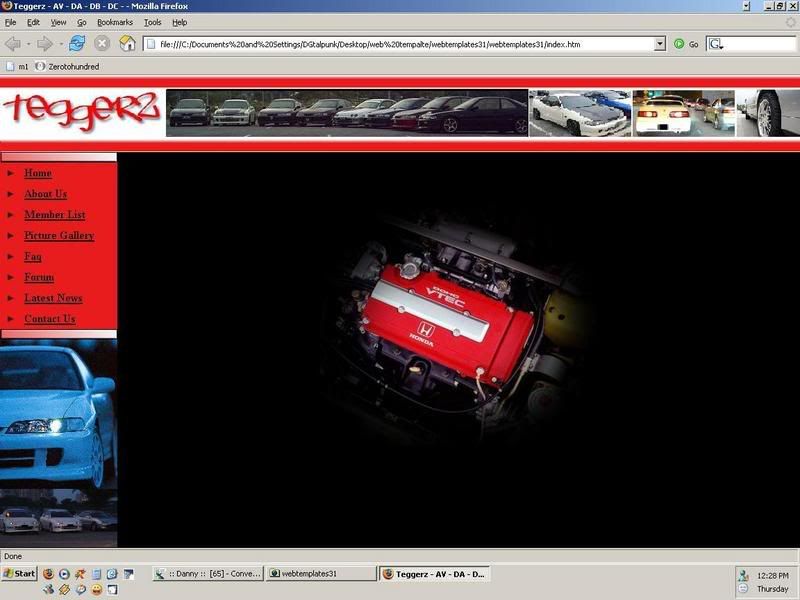This screenshot has width=800, height=600.
Task: Click the Done status bar text
Action: (x=13, y=556)
